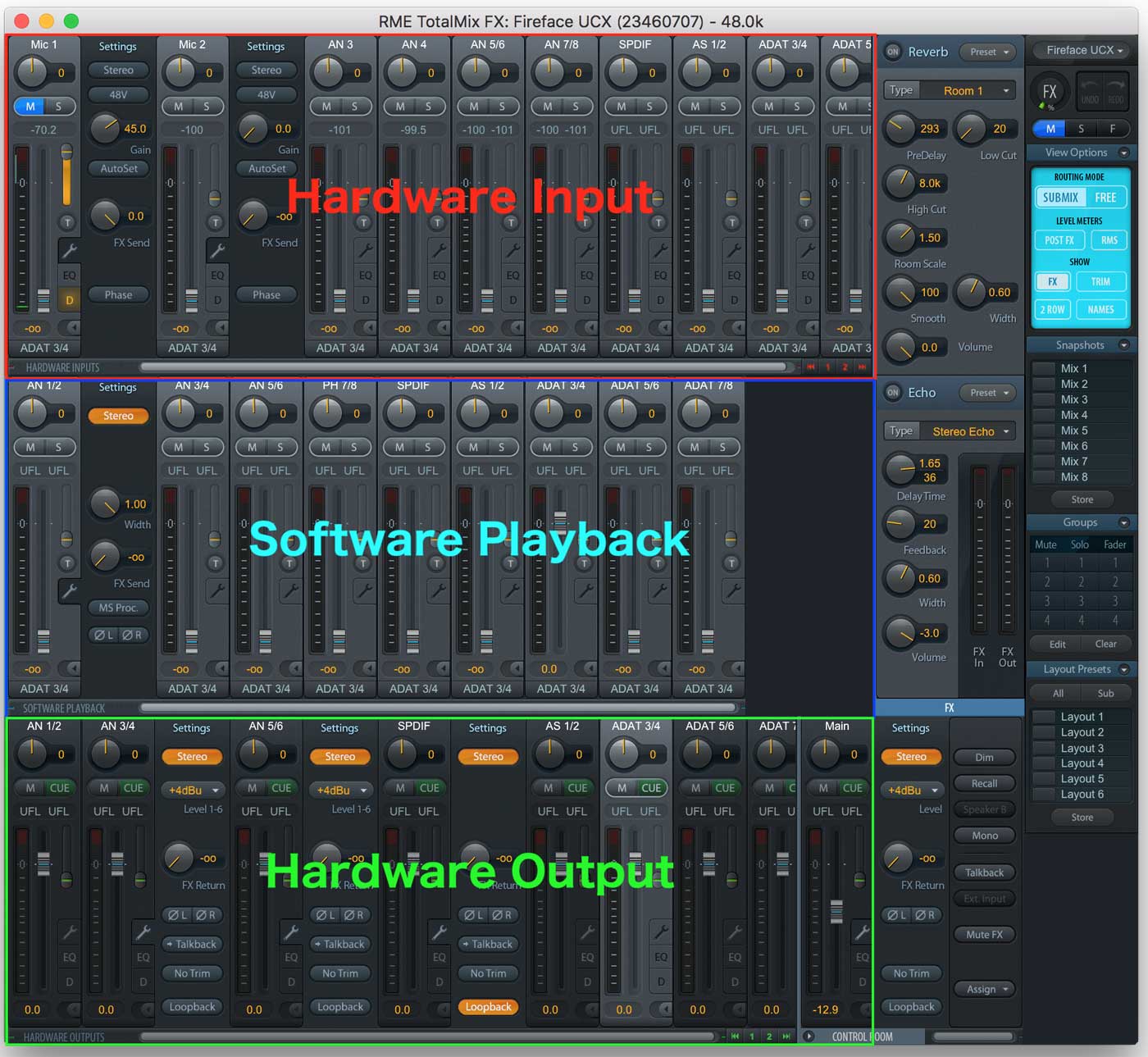Select SUBMIX routing mode
The width and height of the screenshot is (1148, 1057).
pyautogui.click(x=1060, y=198)
